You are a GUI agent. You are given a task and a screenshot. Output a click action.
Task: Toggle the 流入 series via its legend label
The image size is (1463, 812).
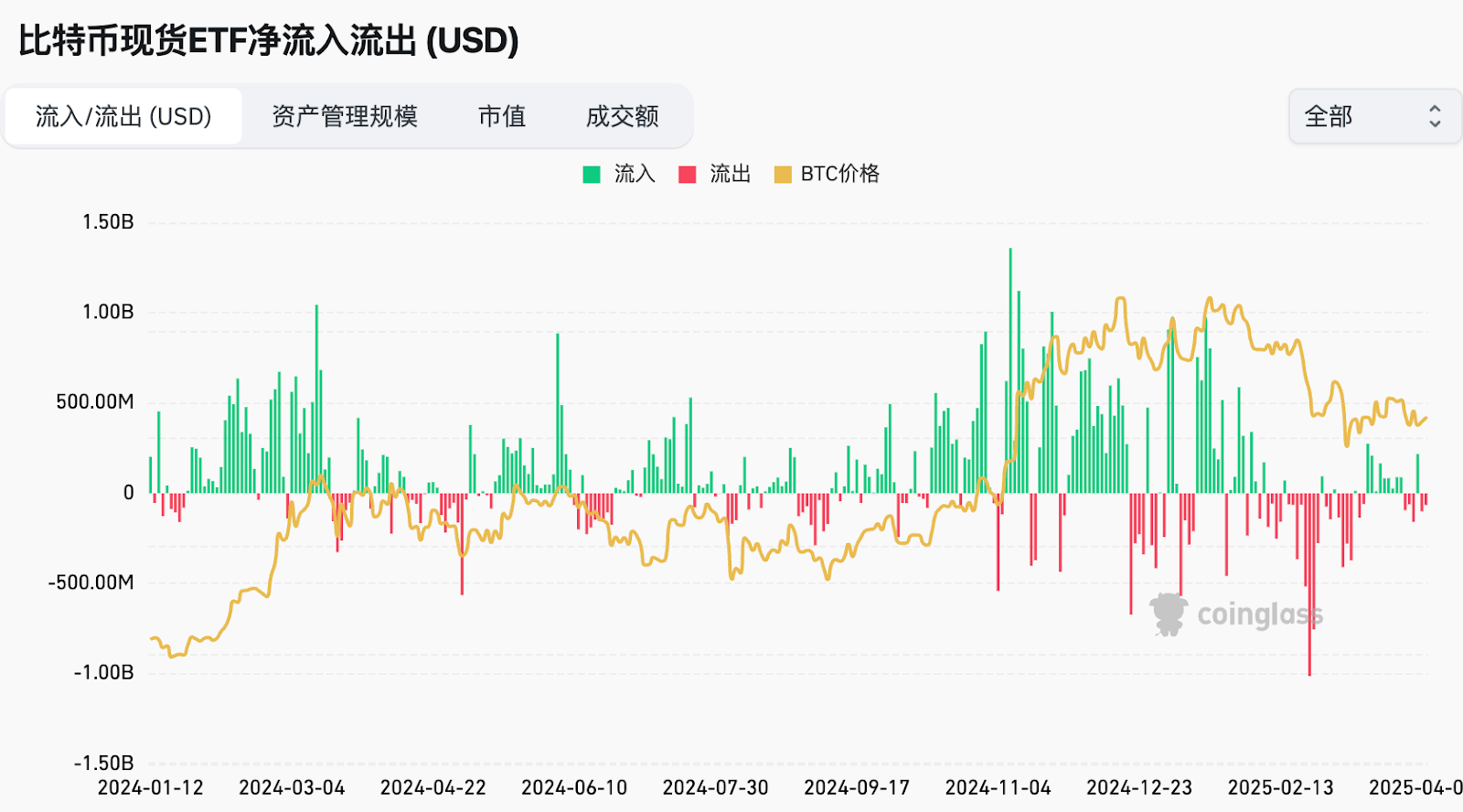point(635,174)
